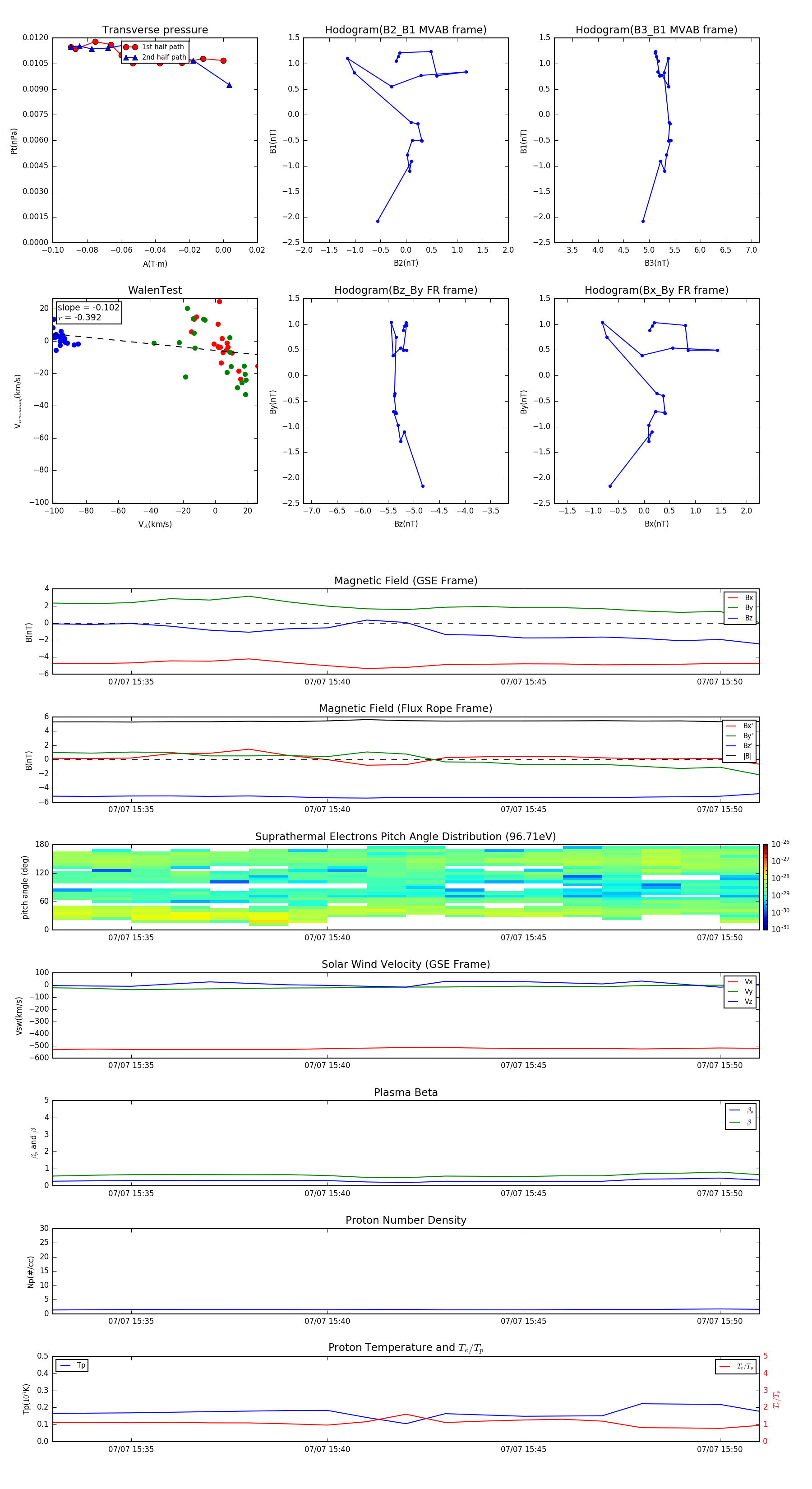Click the Transverse pressure plot title
The width and height of the screenshot is (812, 1489).
click(x=155, y=30)
